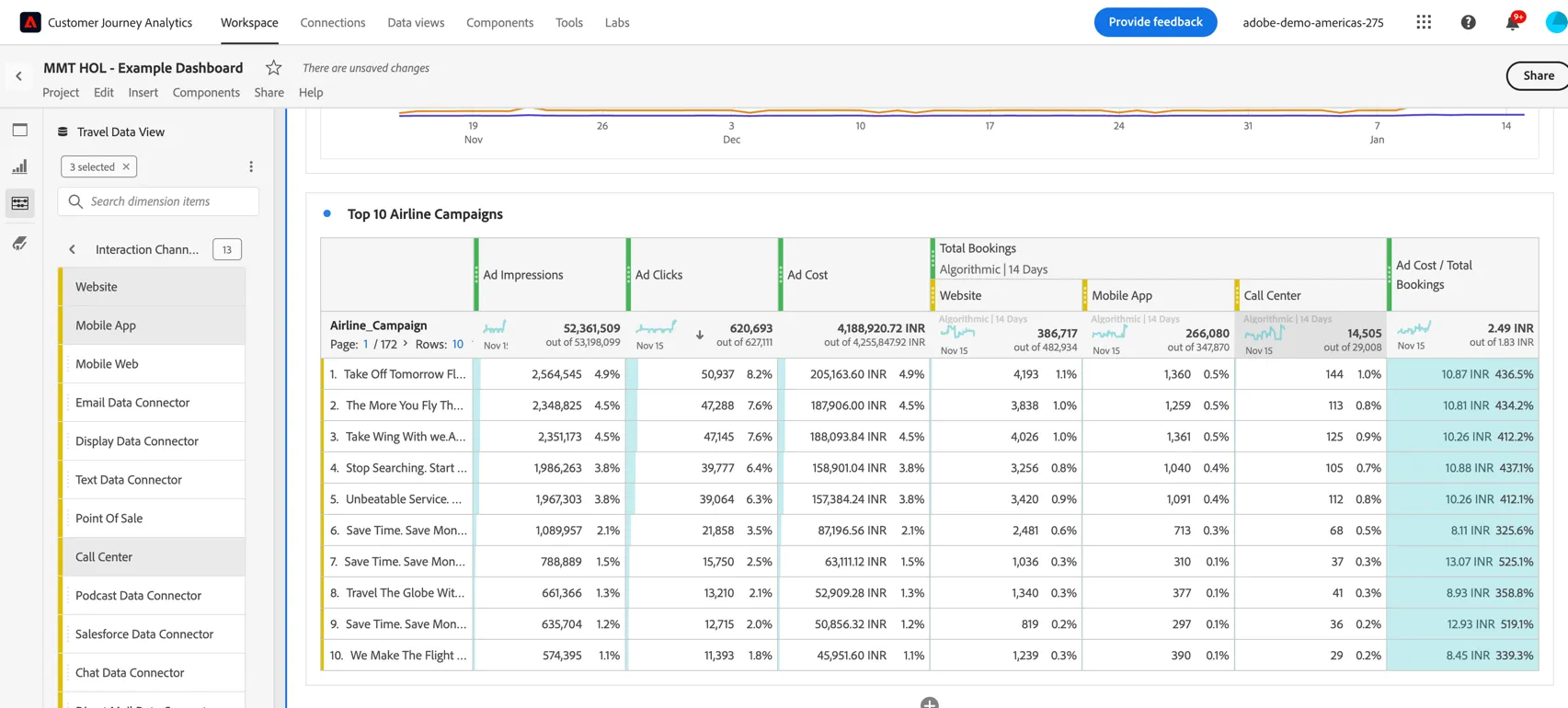Open the user profile avatar

click(1556, 22)
